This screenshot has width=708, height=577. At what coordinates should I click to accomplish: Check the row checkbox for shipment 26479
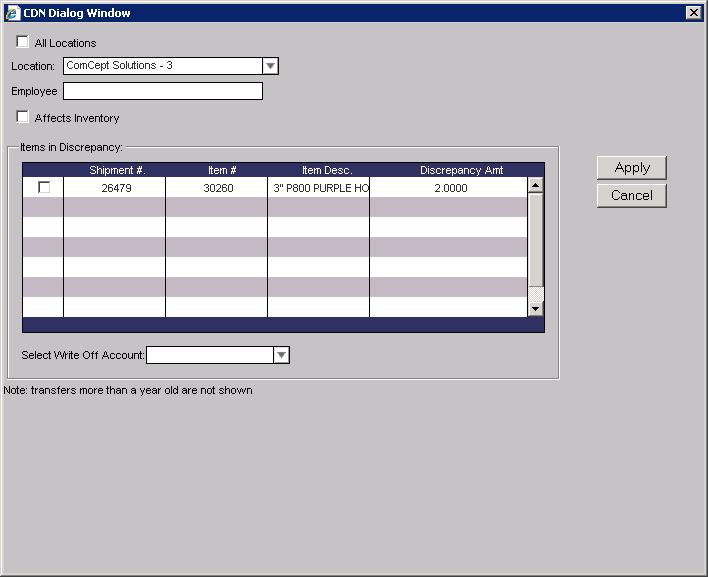point(44,187)
